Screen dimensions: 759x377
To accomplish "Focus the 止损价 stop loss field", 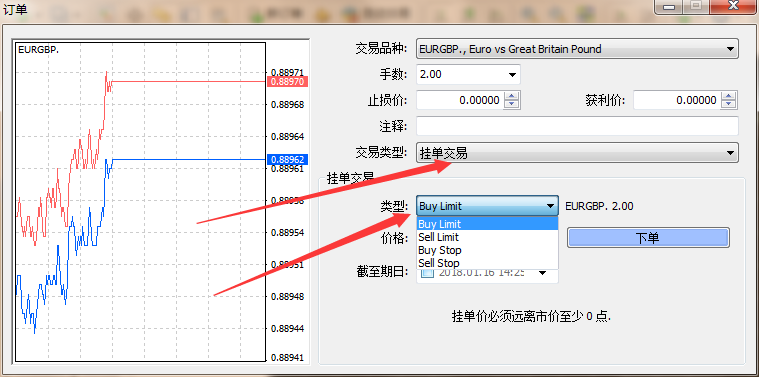I will coord(460,100).
